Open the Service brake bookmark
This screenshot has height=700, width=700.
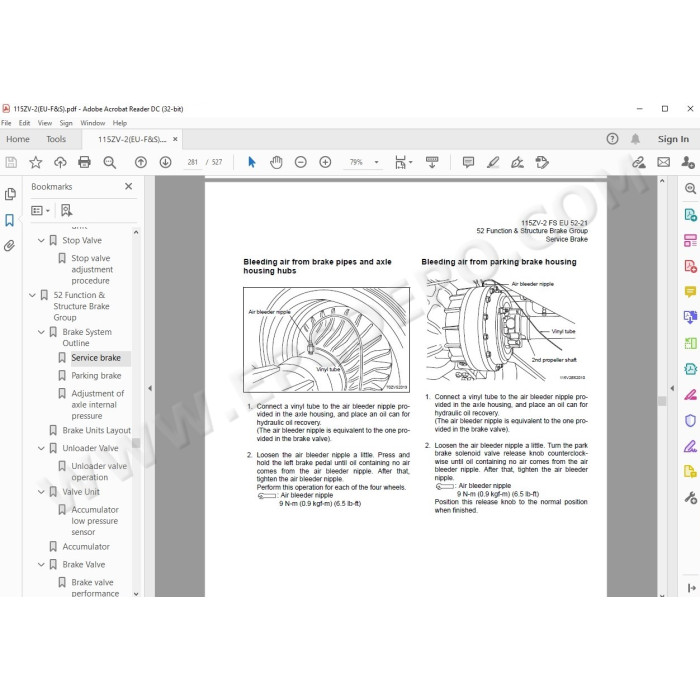pyautogui.click(x=96, y=358)
